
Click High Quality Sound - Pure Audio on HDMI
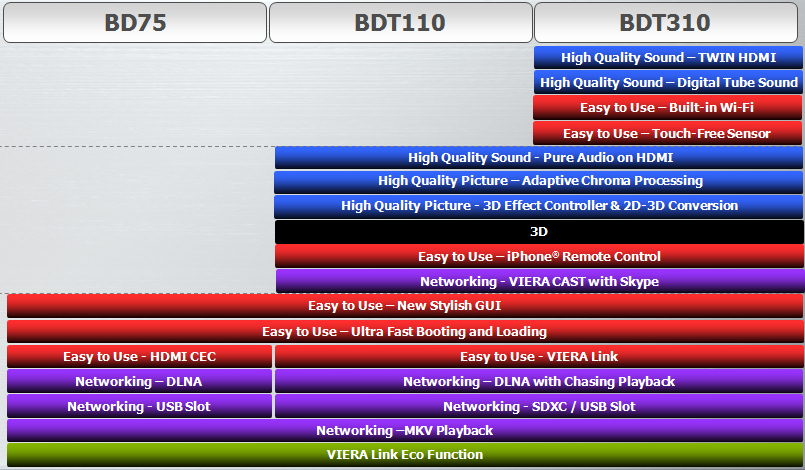pos(539,158)
